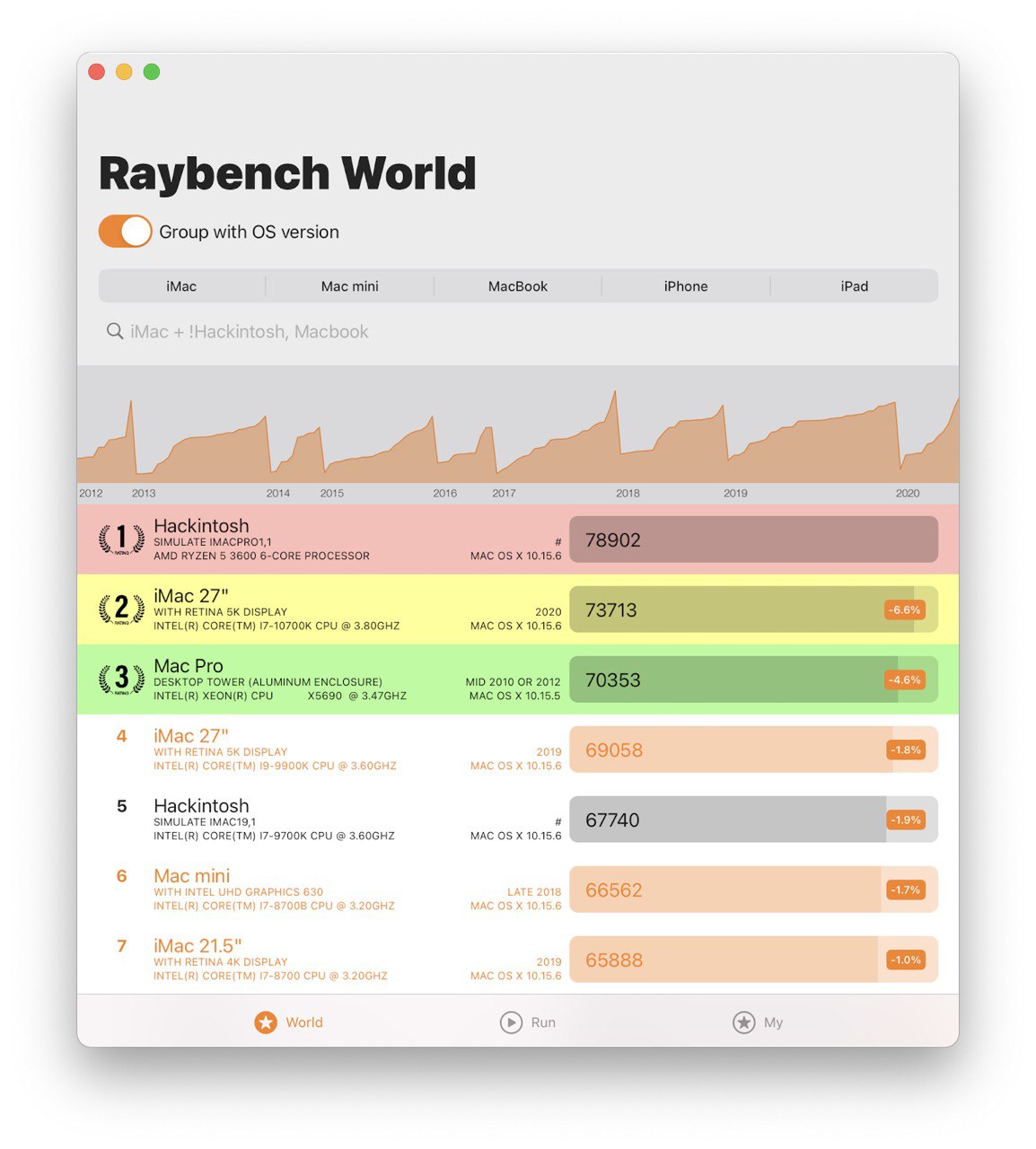Click the SIMULATE IMACPRO1,1 subtitle
Image resolution: width=1036 pixels, height=1149 pixels.
click(x=212, y=542)
